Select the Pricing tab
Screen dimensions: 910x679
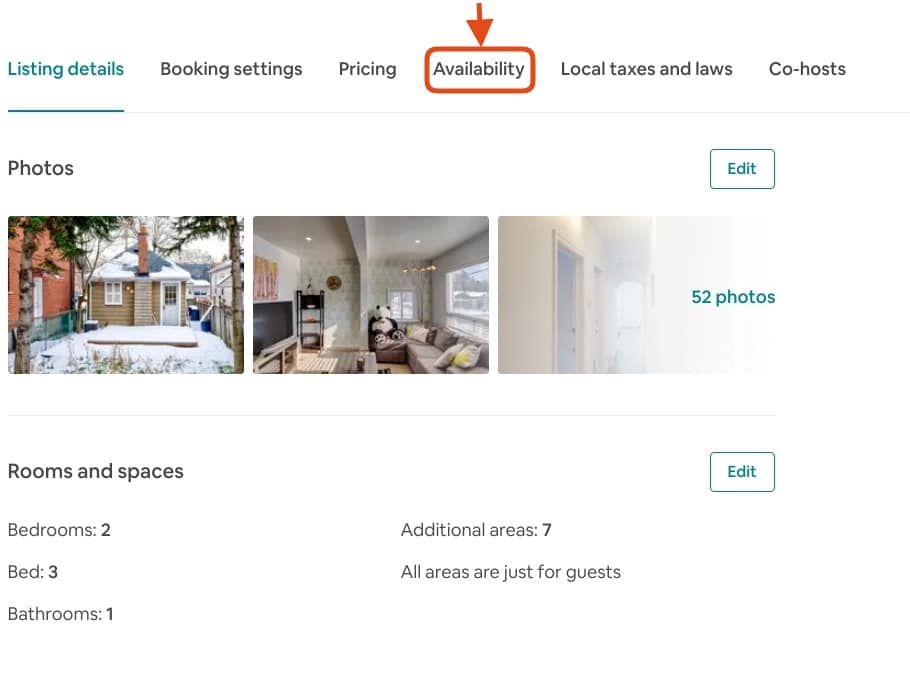[x=367, y=69]
